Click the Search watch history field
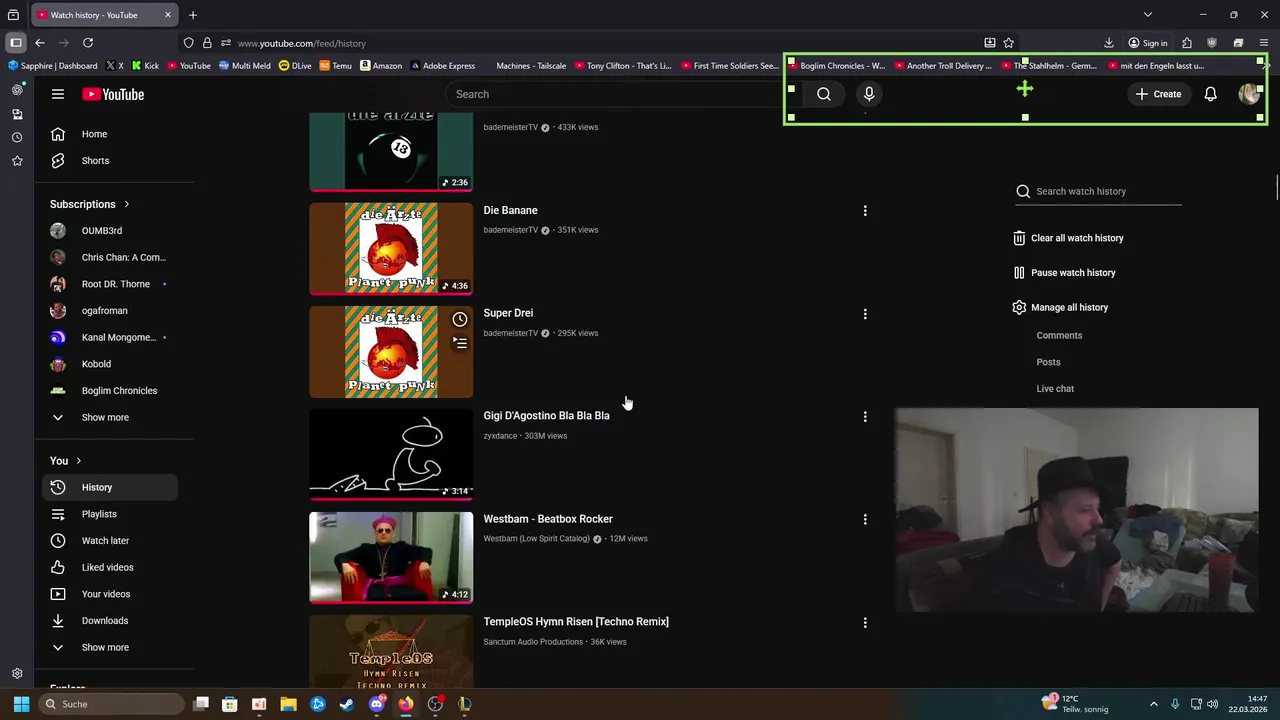Image resolution: width=1280 pixels, height=720 pixels. point(1098,191)
